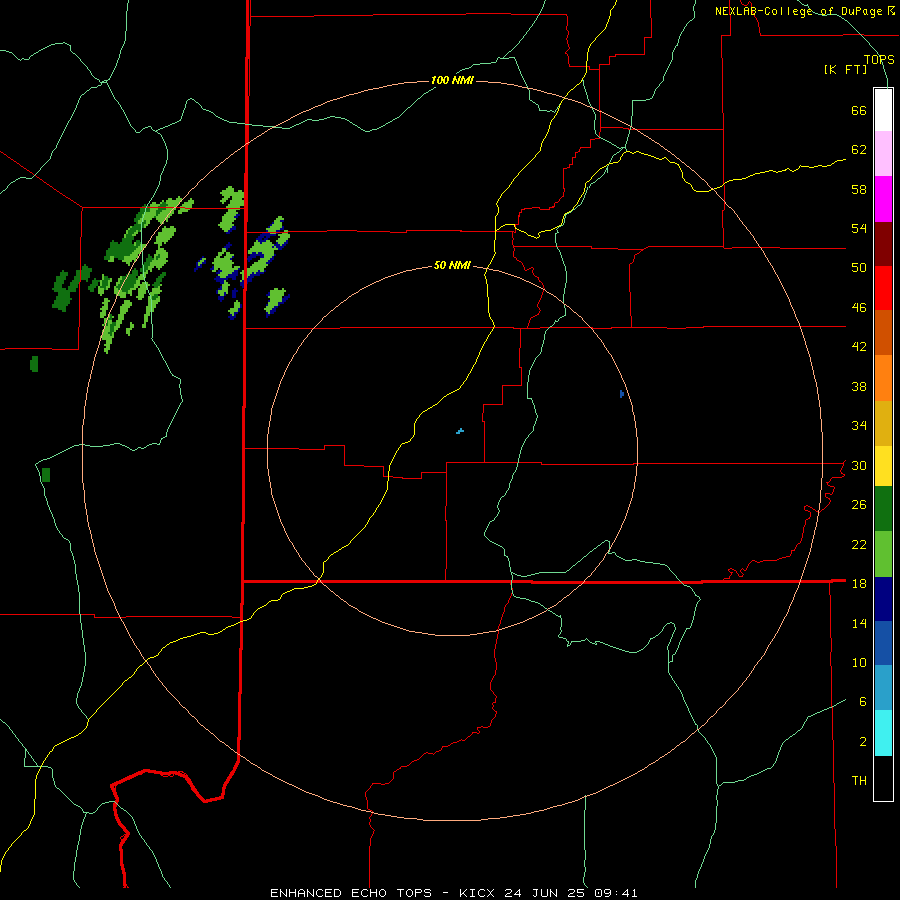Click the '100 NMI' range ring label
This screenshot has height=900, width=900.
pyautogui.click(x=452, y=80)
